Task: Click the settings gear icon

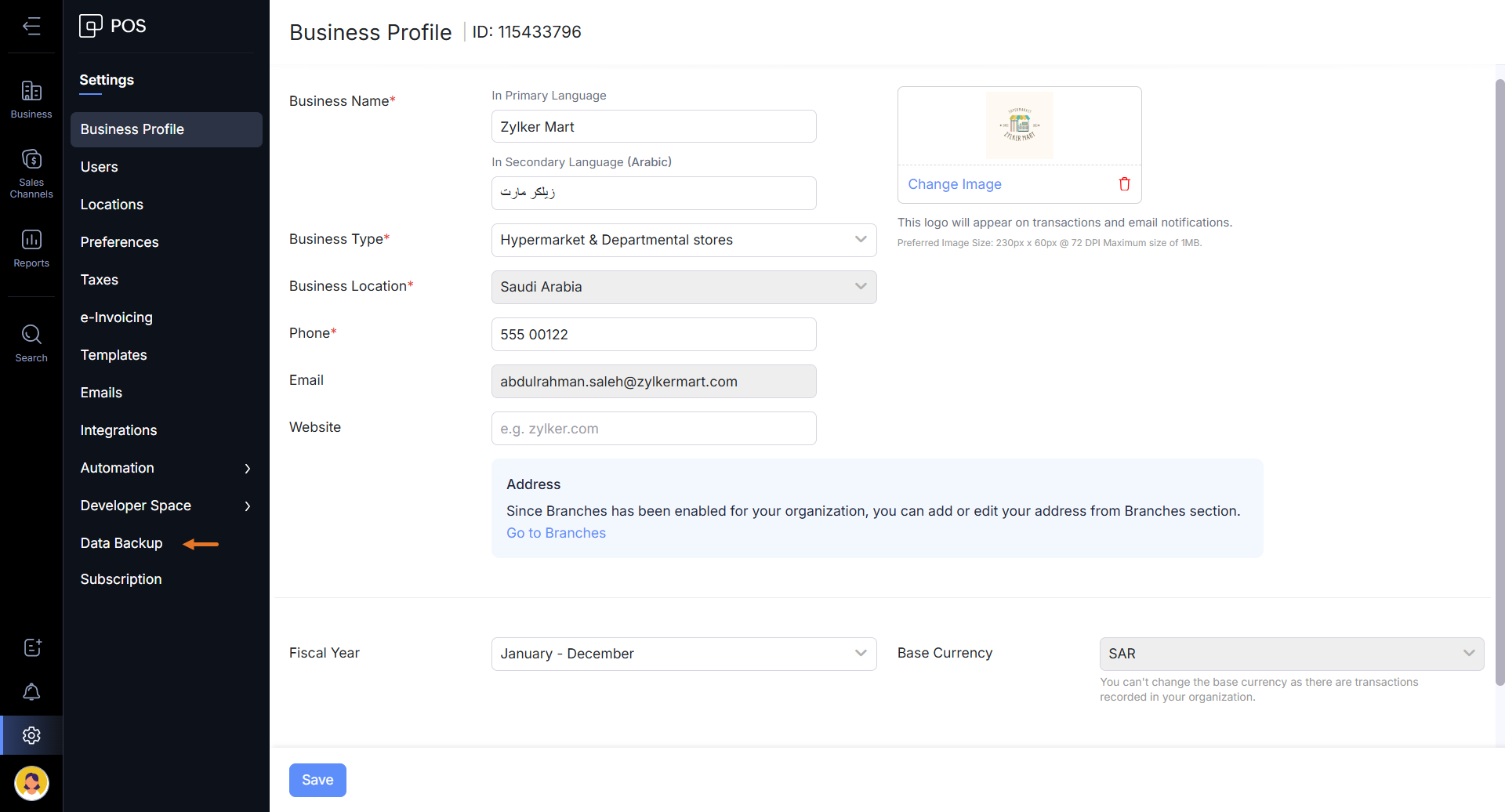Action: click(x=31, y=735)
